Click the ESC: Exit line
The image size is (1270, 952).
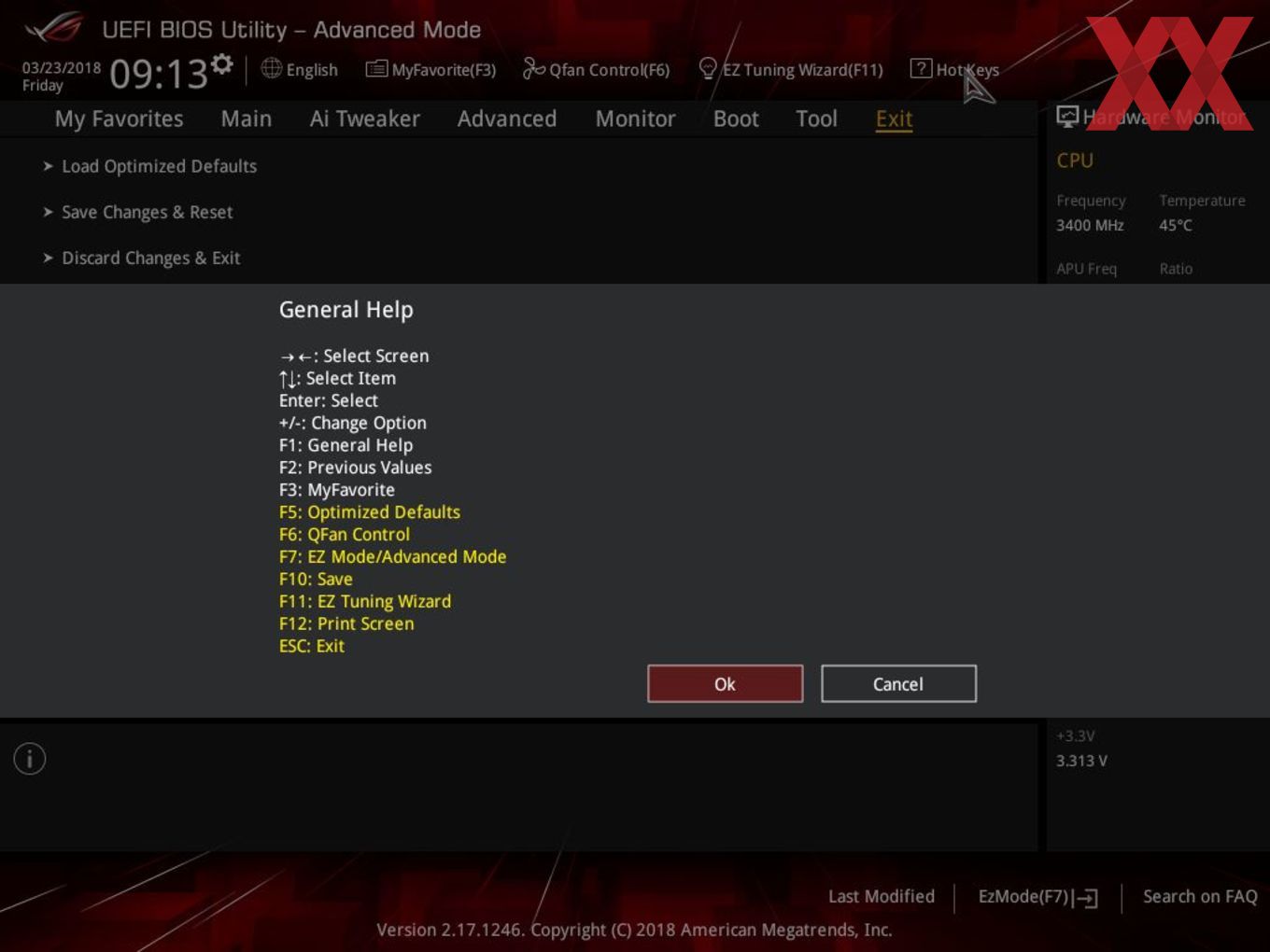click(x=312, y=646)
